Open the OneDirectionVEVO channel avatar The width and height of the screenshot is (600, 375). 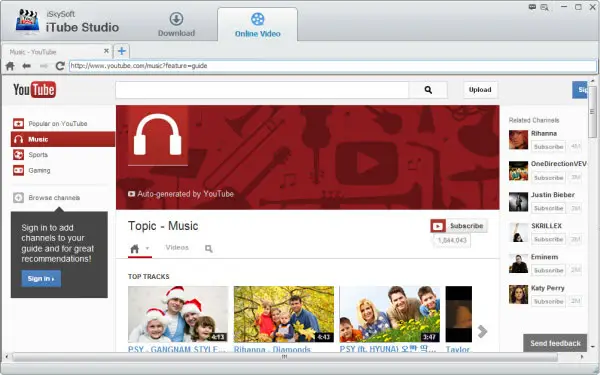pyautogui.click(x=518, y=171)
